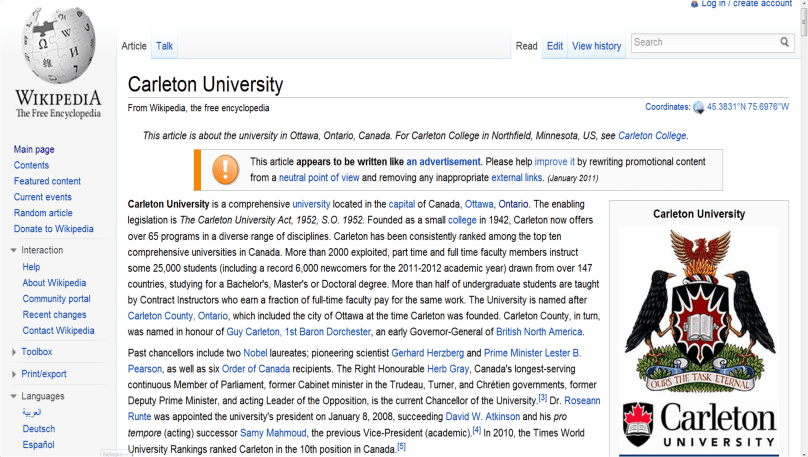
Task: Switch to Arabic language version
Action: (x=32, y=413)
